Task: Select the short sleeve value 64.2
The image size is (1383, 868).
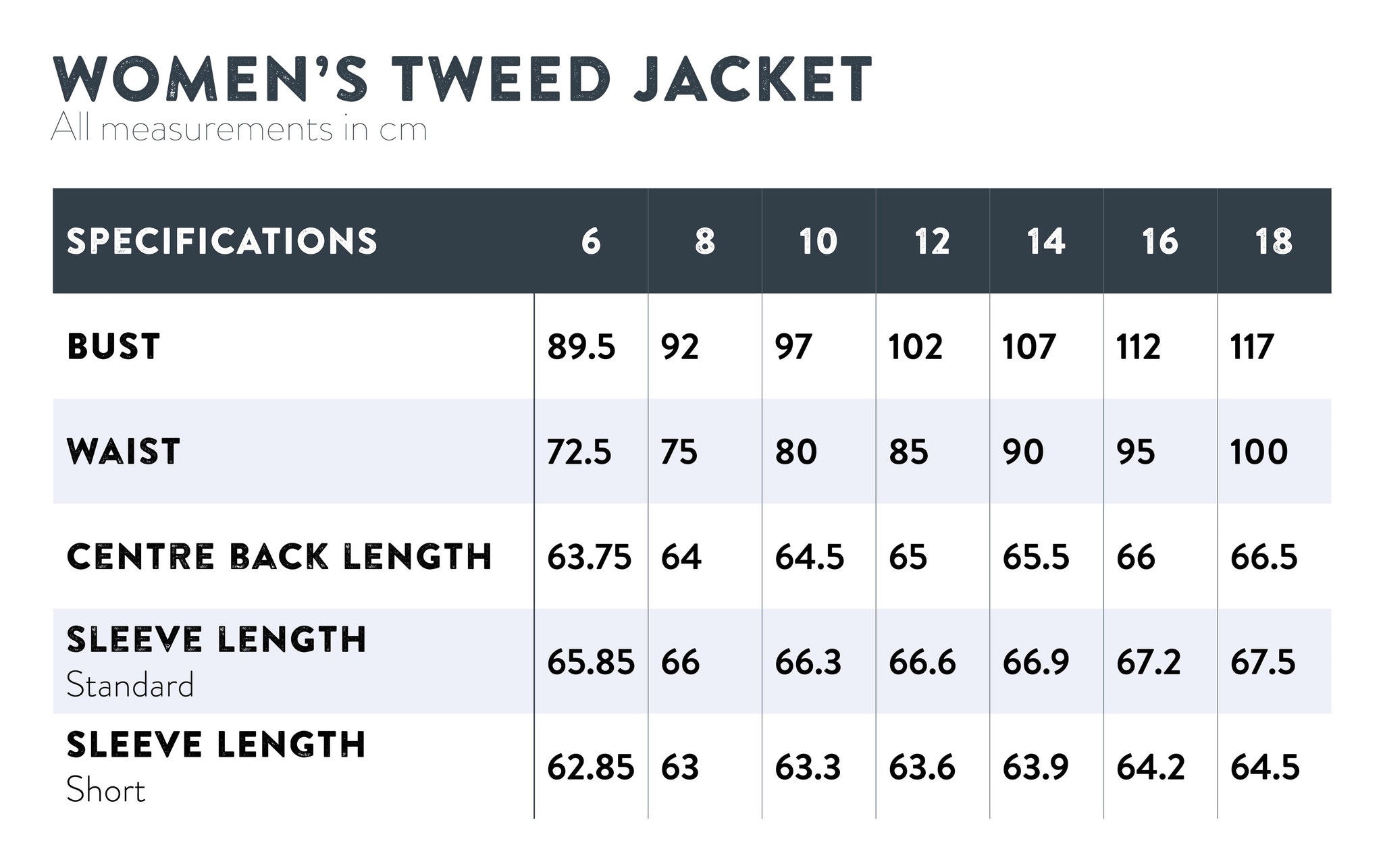Action: coord(1150,768)
